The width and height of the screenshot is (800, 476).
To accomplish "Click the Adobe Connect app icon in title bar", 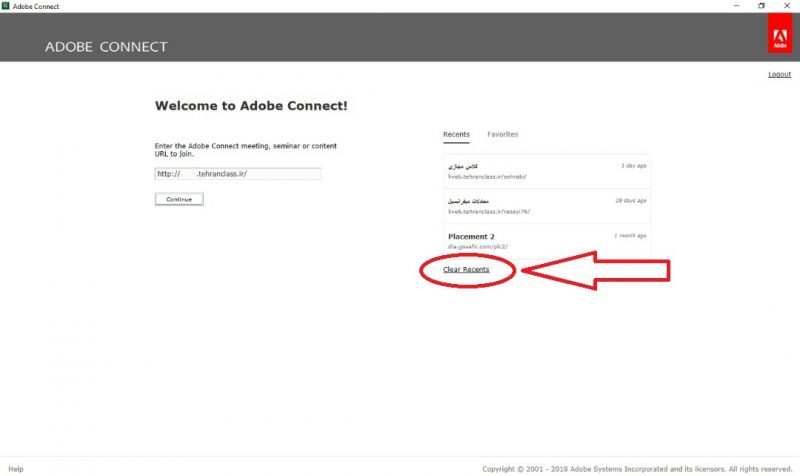I will [x=6, y=6].
